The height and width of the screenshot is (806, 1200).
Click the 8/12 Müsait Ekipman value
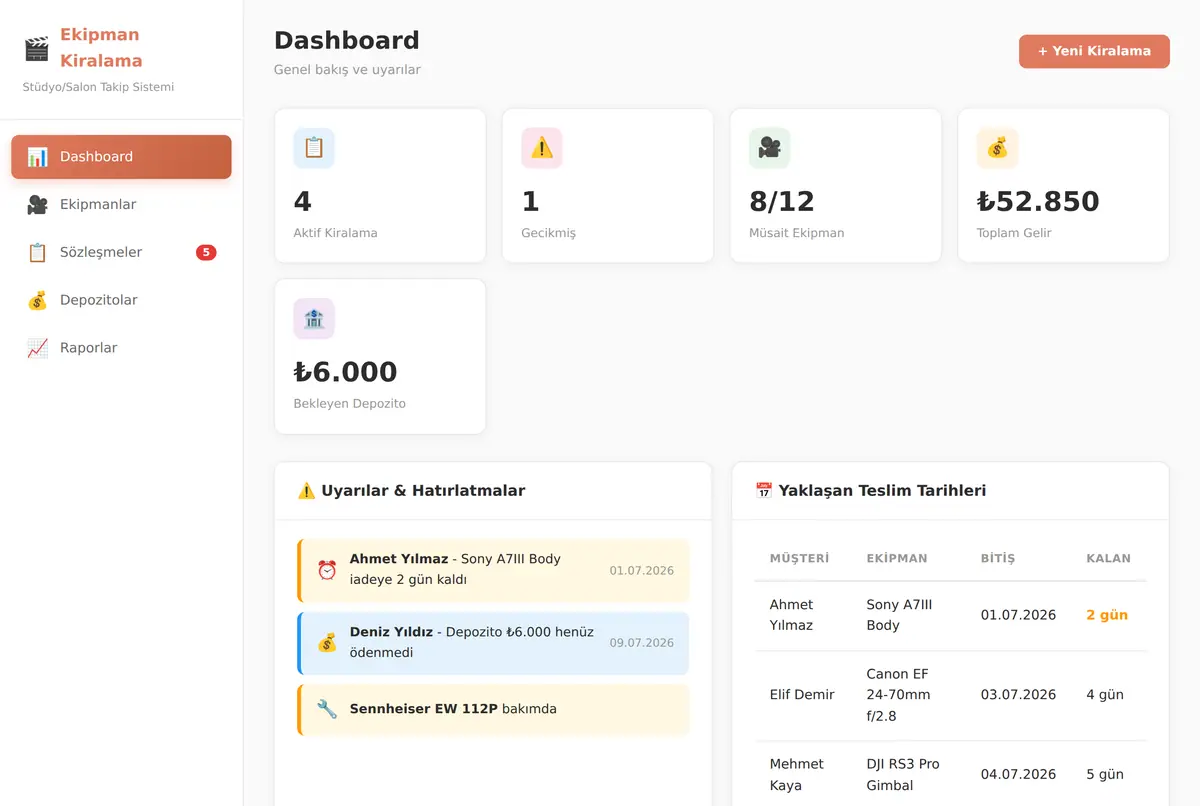(782, 201)
